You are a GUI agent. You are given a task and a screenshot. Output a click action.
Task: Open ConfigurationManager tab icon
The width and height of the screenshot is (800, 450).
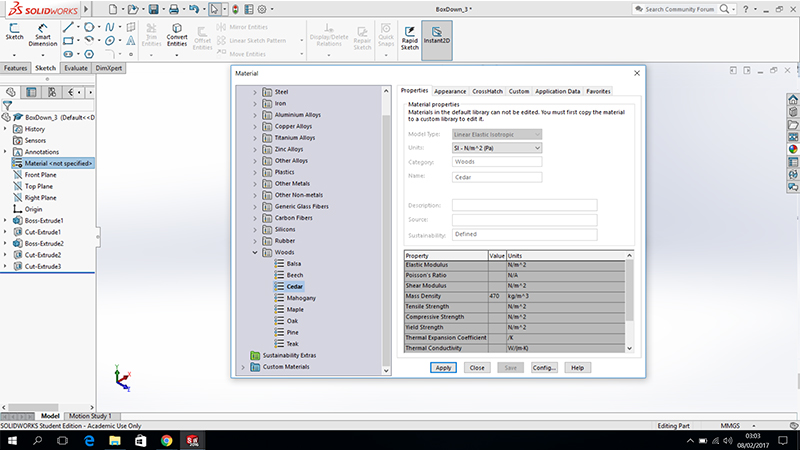pos(52,92)
